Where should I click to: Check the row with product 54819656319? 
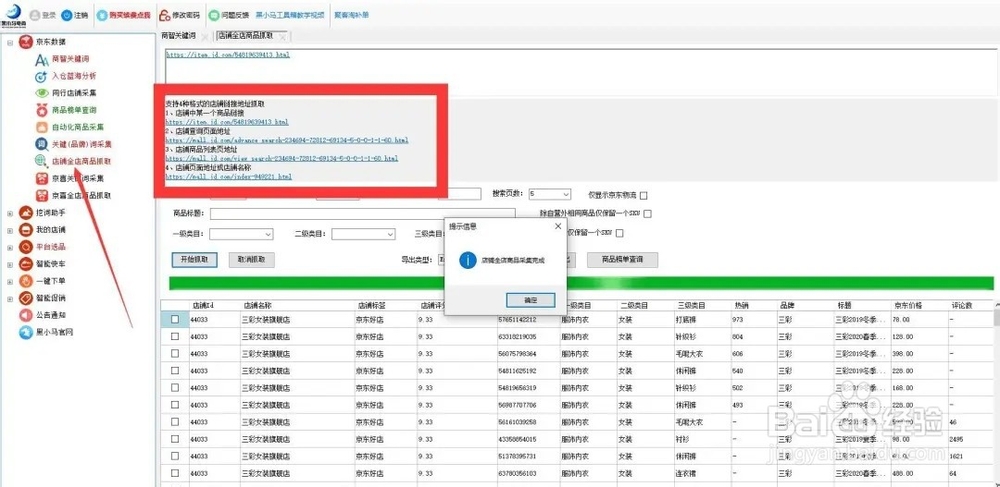175,388
